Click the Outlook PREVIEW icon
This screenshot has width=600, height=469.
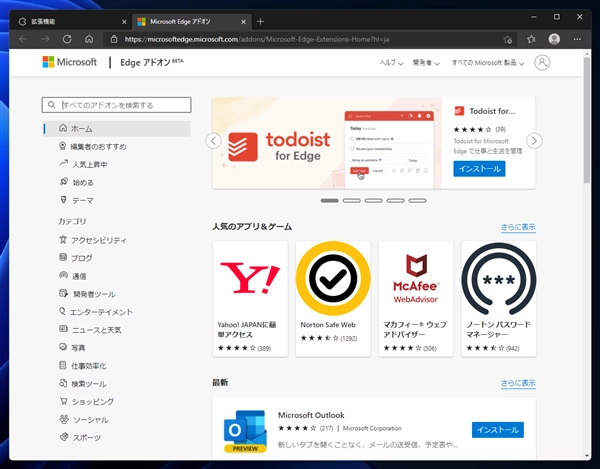[245, 431]
